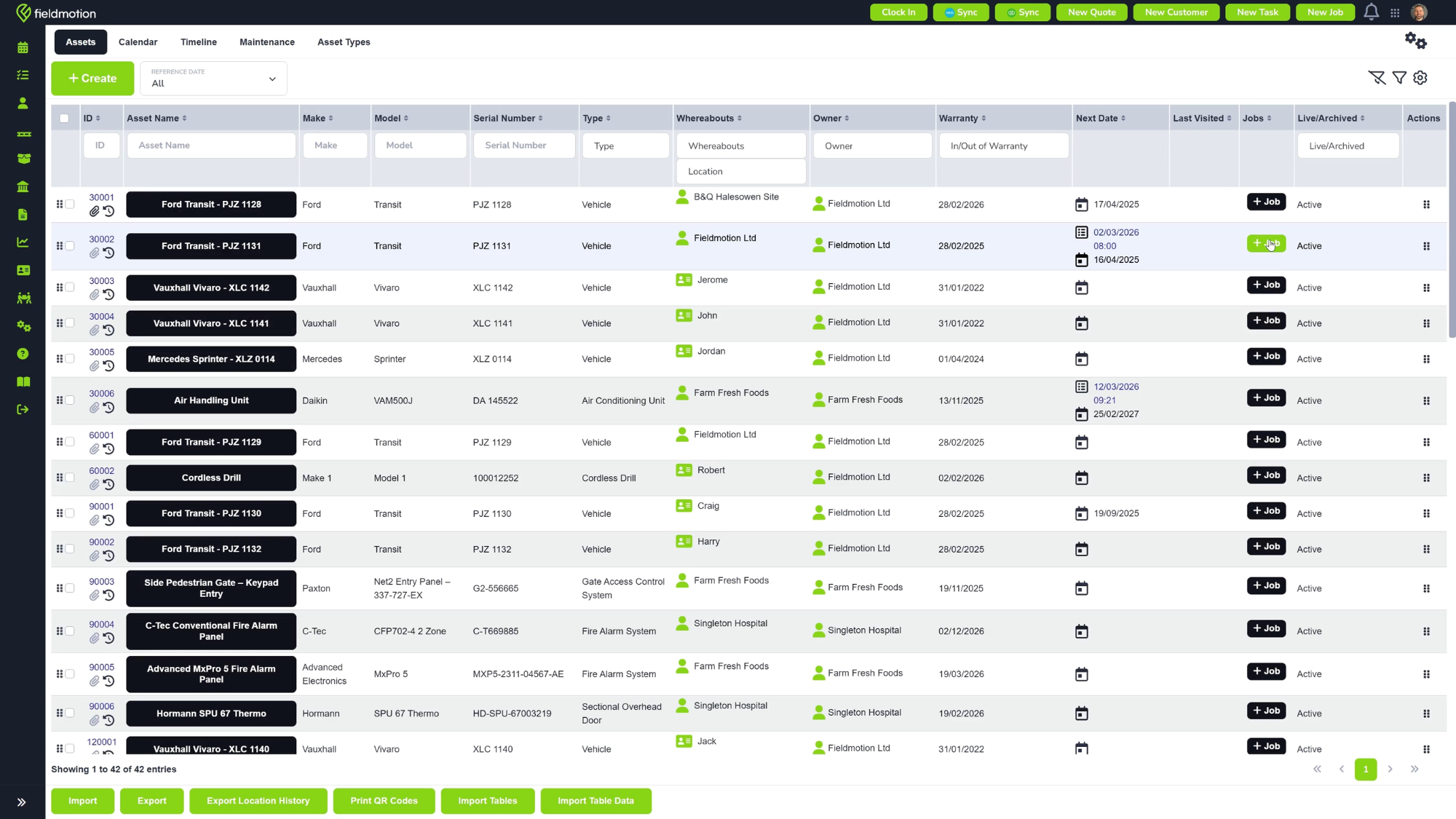
Task: Sort by the ID column header
Action: (92, 118)
